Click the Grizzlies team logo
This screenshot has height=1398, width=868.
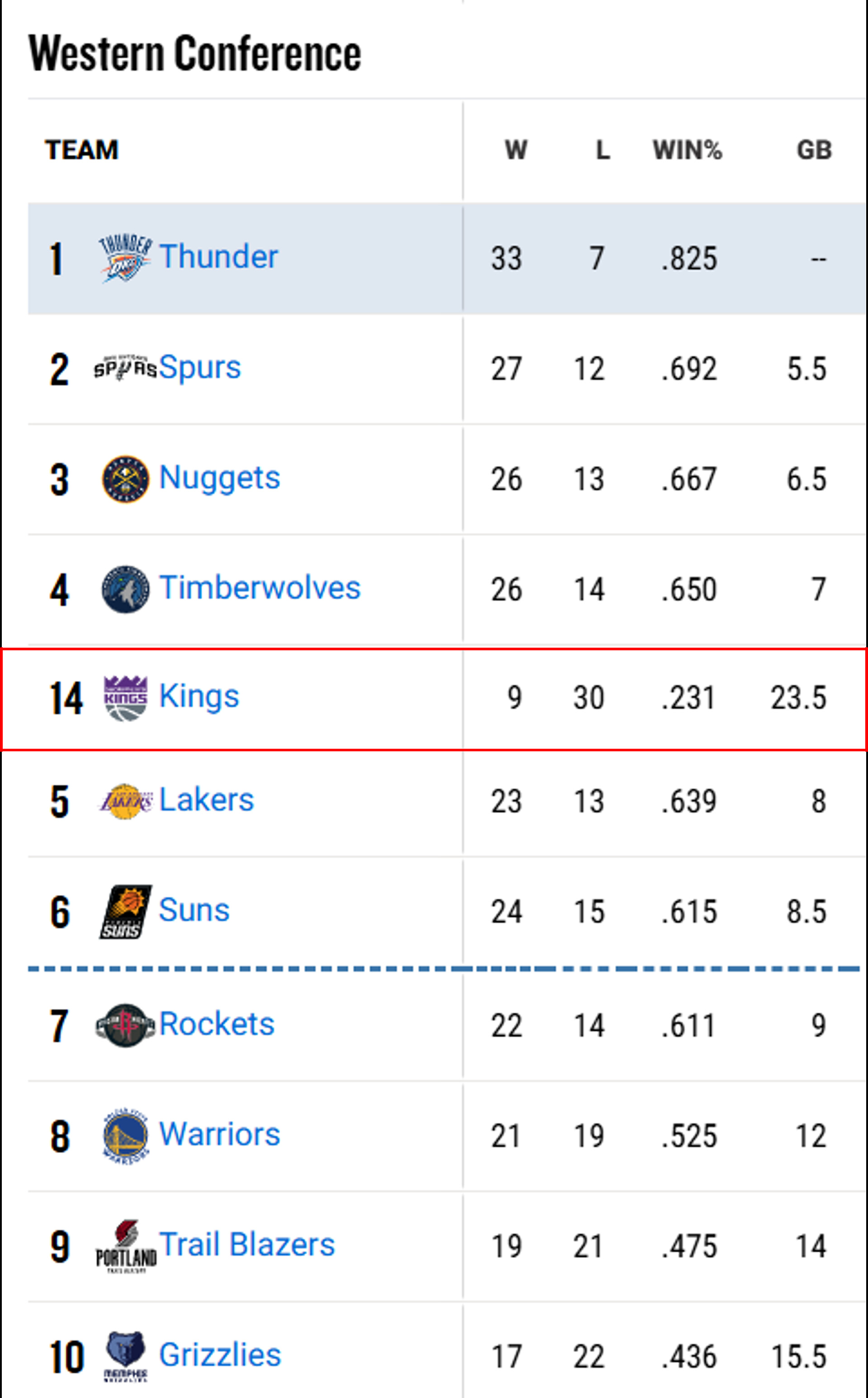point(125,1357)
